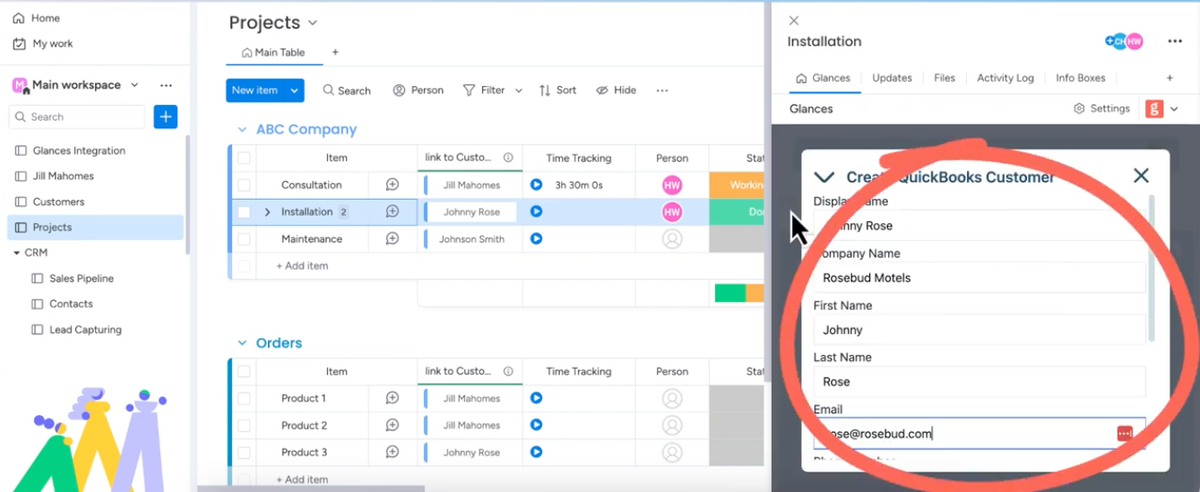Open the Consultation conversation icon
1200x492 pixels.
(392, 185)
